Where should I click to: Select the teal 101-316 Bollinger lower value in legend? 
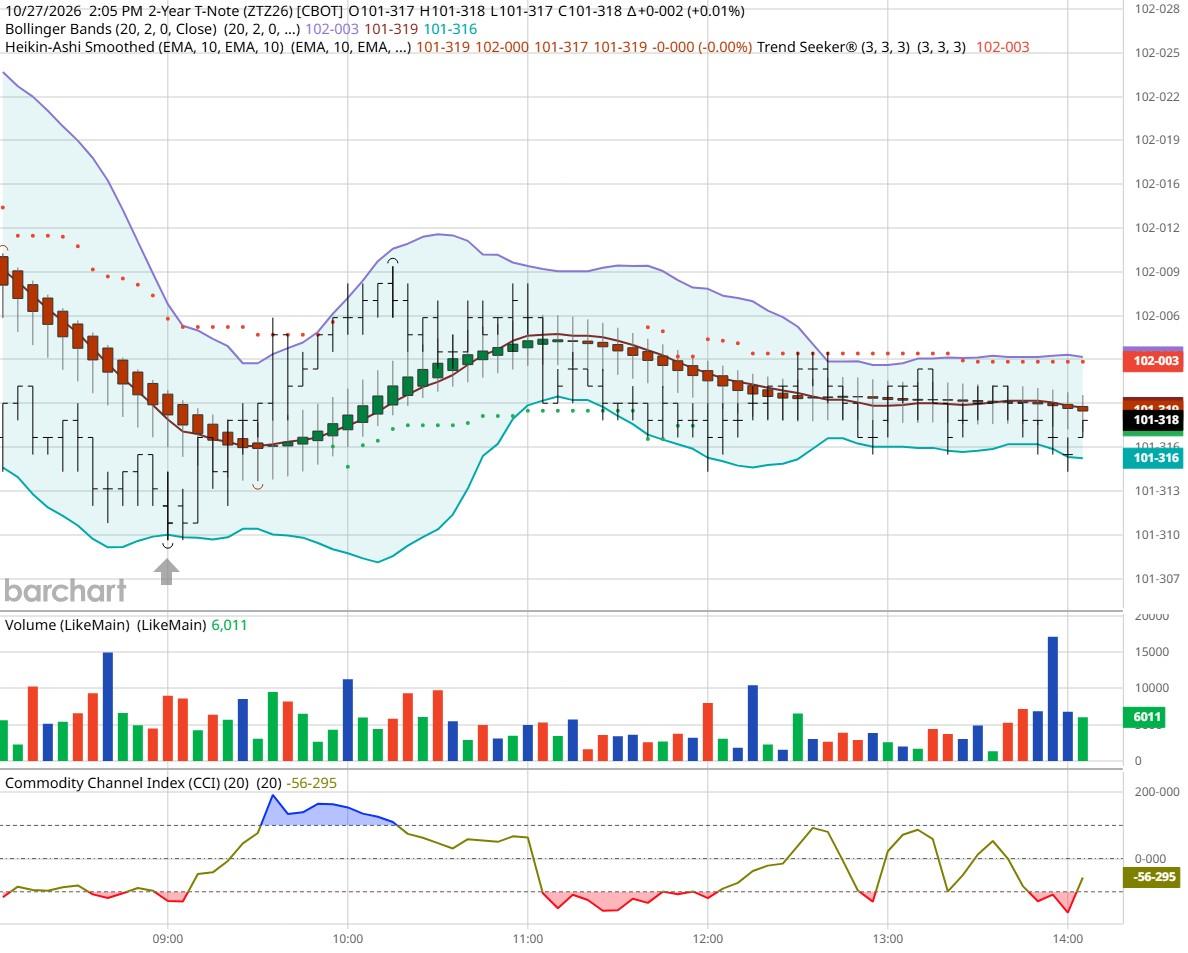tap(450, 29)
